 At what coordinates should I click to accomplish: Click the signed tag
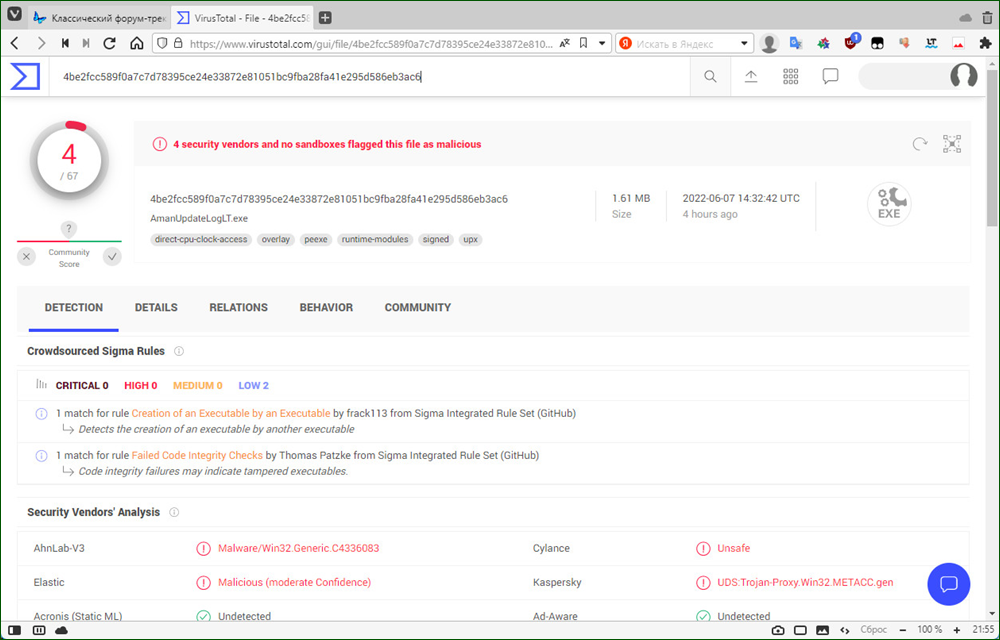tap(436, 240)
